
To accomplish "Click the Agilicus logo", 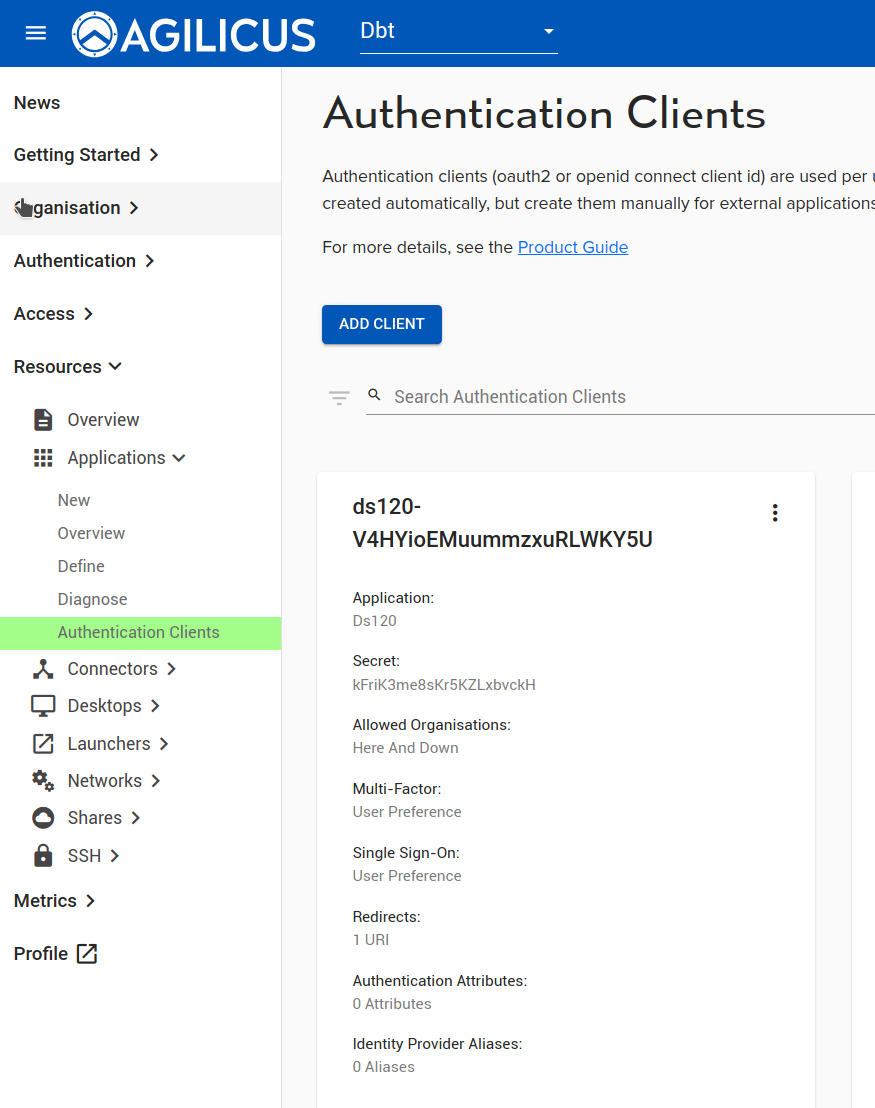I will (x=194, y=34).
